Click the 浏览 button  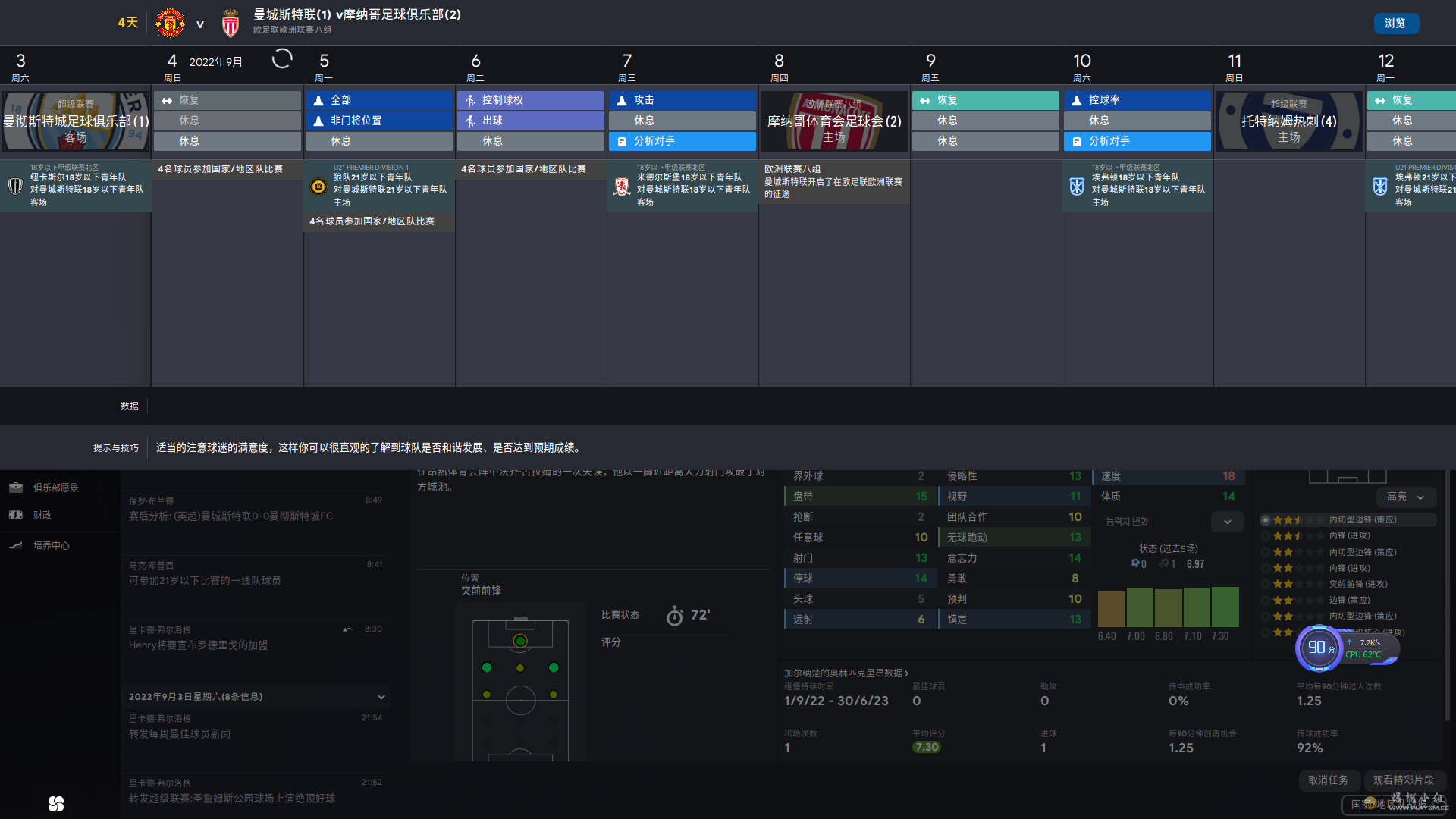pyautogui.click(x=1396, y=24)
